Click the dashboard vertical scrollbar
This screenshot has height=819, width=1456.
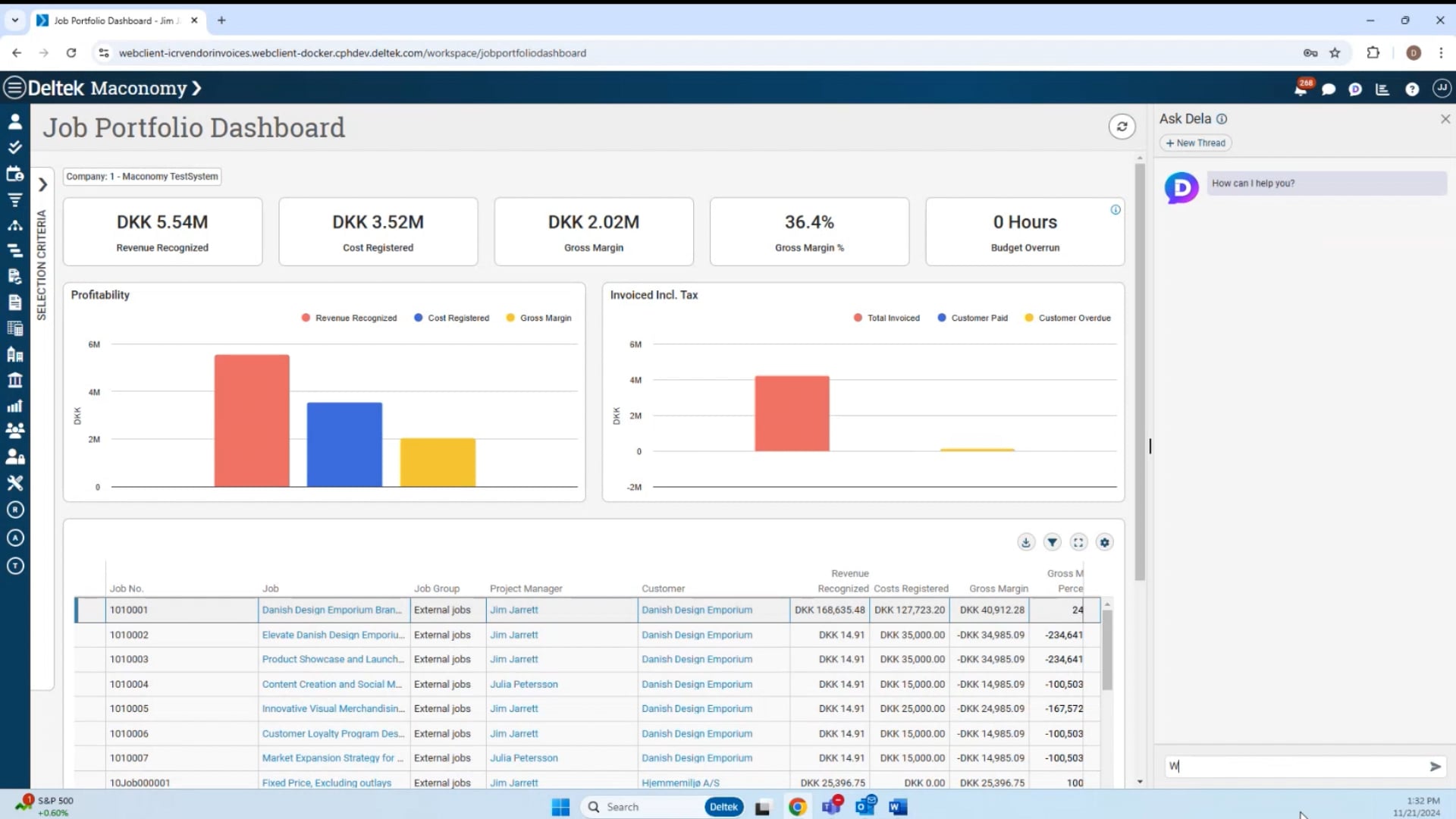[1140, 373]
